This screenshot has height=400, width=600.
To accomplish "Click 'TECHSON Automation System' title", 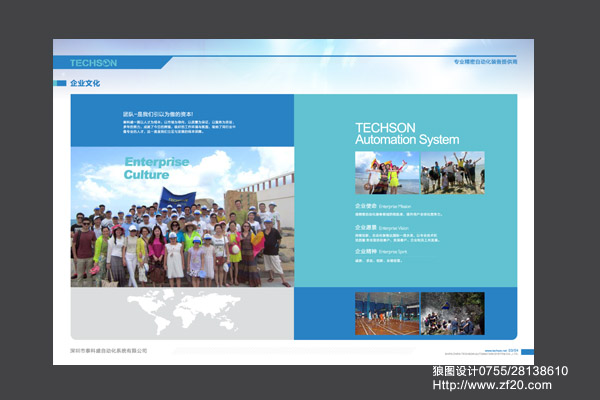I will pyautogui.click(x=407, y=134).
